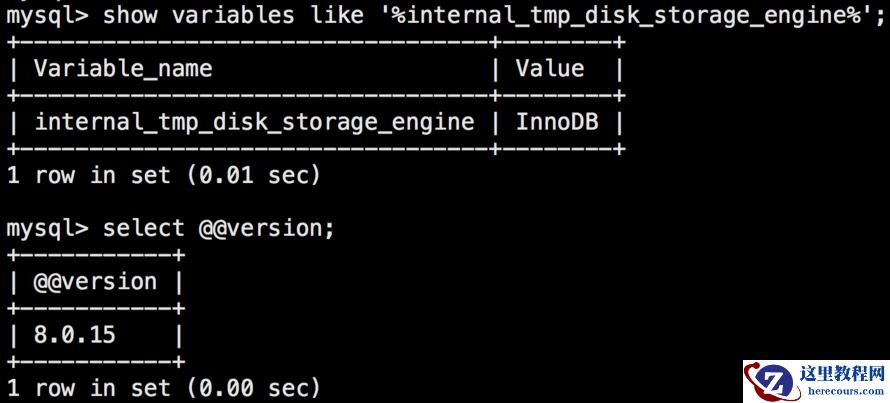This screenshot has height=403, width=890.
Task: Click the internal_tmp_disk_storage_engine table cell
Action: click(254, 122)
